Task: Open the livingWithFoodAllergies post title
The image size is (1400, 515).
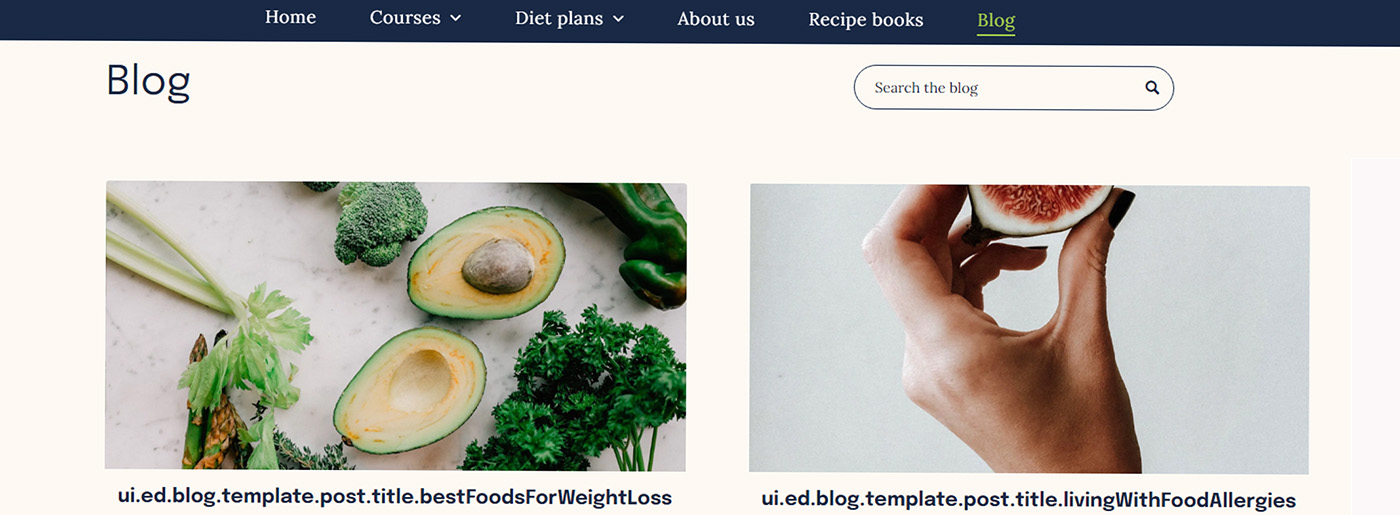Action: pos(1028,500)
